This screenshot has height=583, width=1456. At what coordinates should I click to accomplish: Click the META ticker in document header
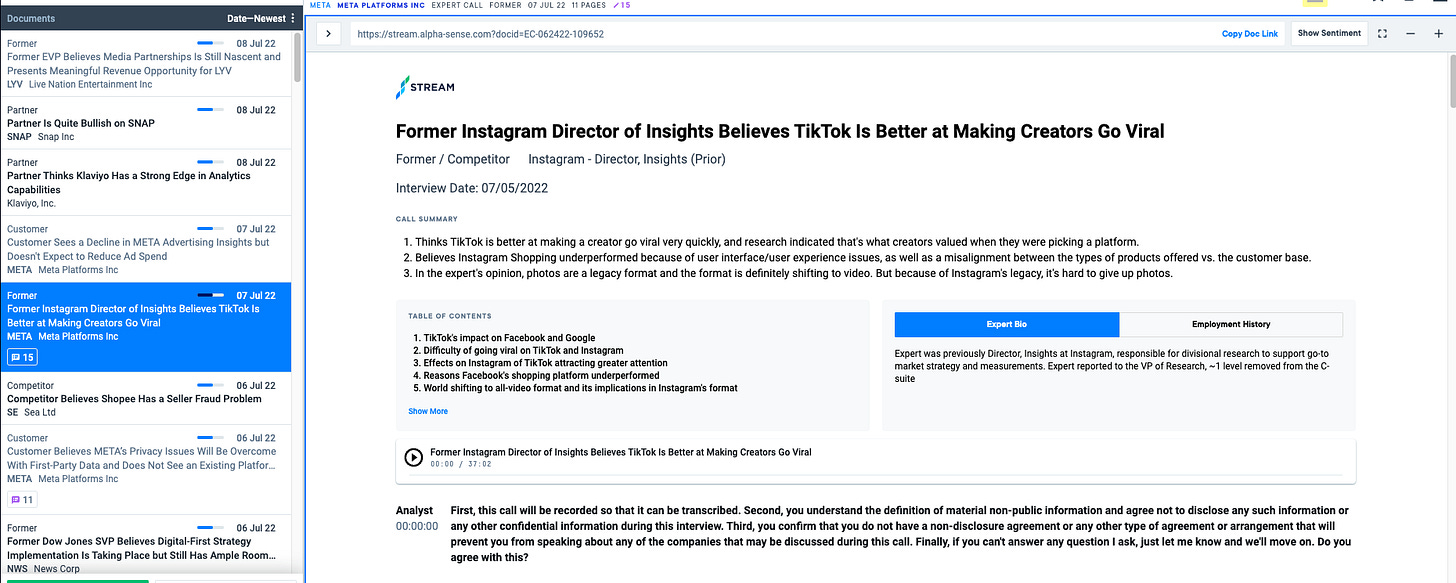pos(320,5)
